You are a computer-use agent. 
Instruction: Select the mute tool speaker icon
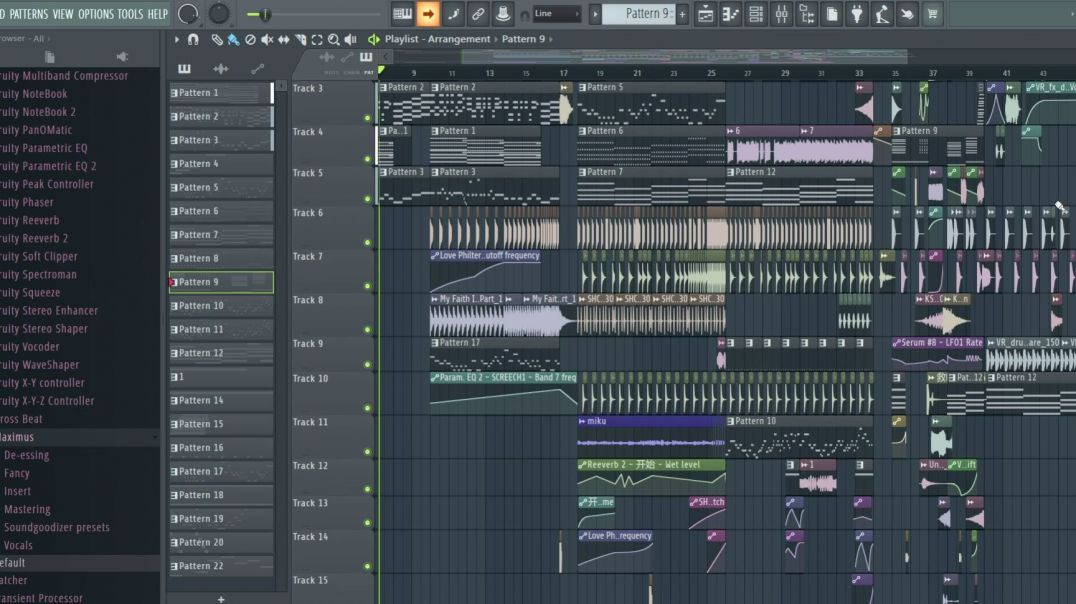(267, 40)
